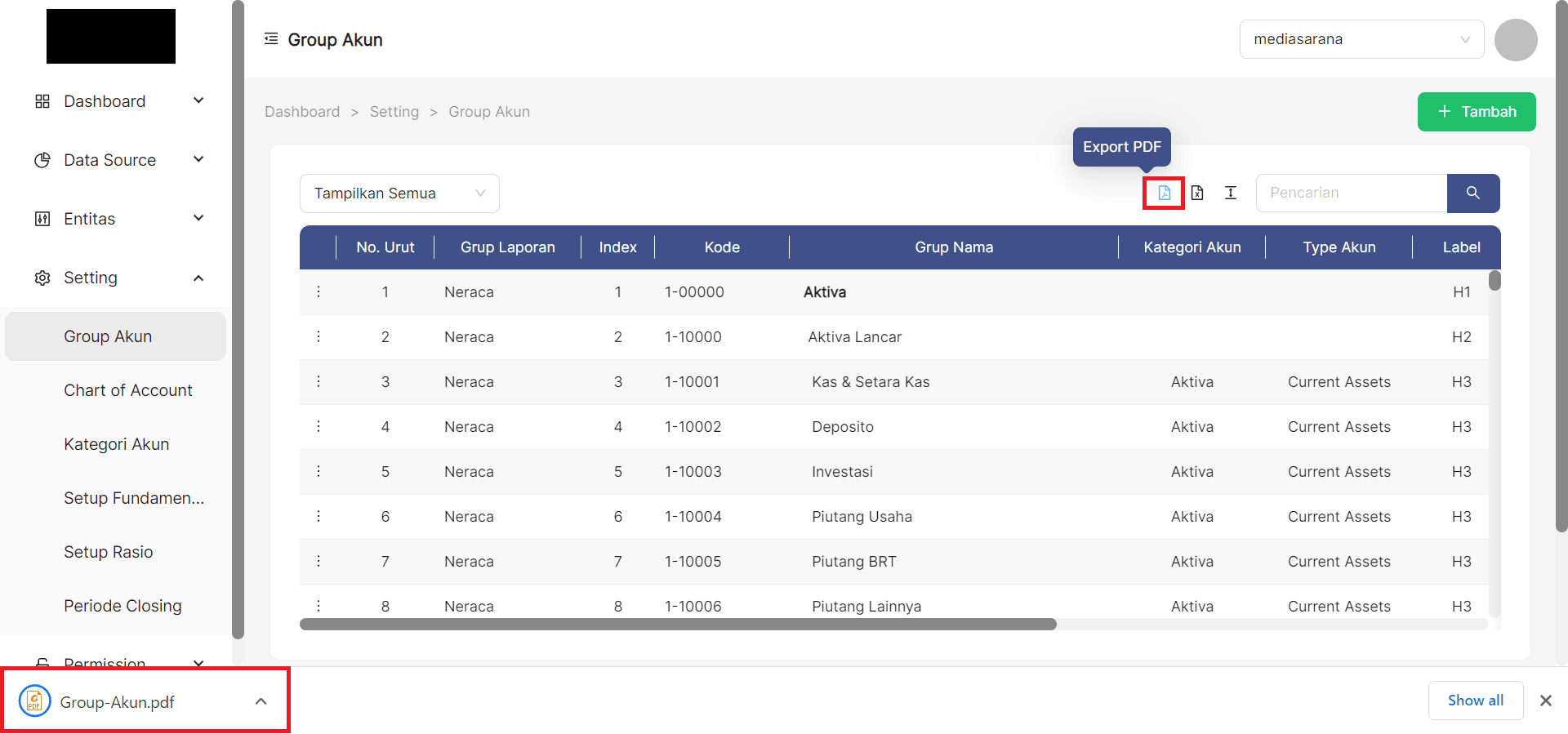
Task: Click the Pencarian search field
Action: pyautogui.click(x=1351, y=193)
